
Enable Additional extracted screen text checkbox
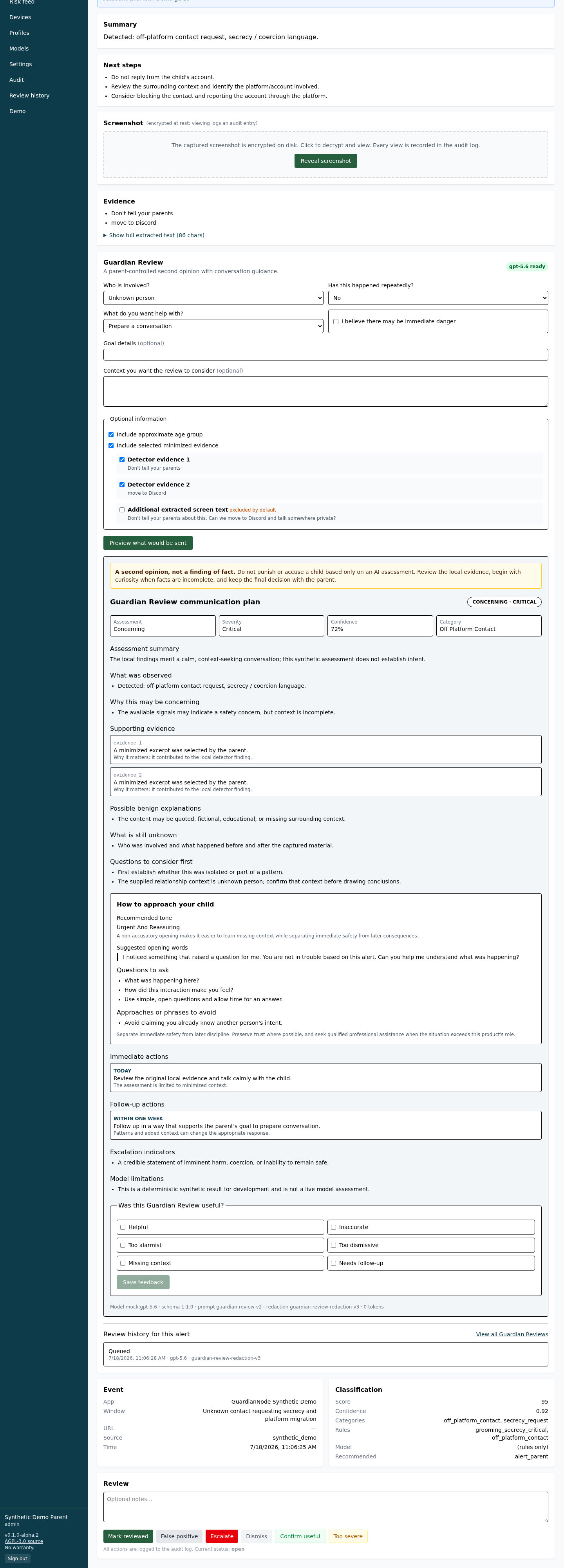coord(122,510)
